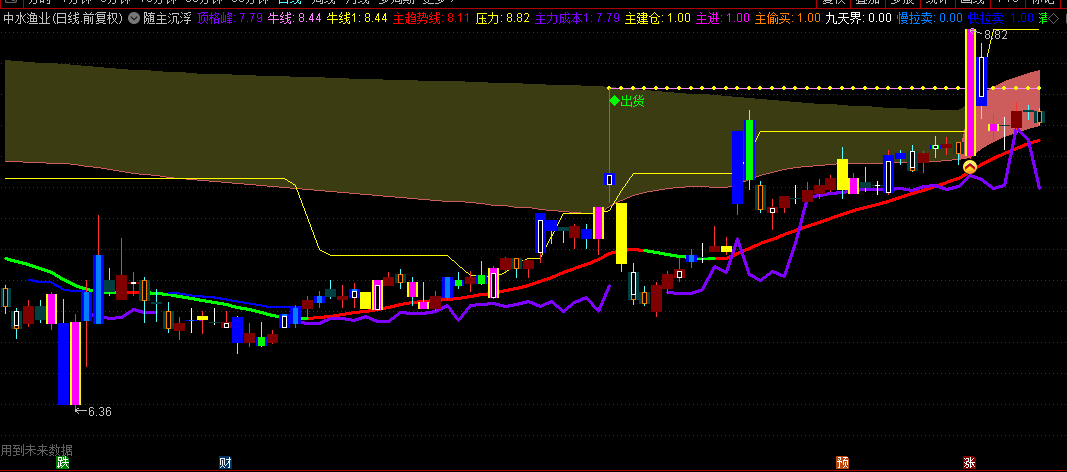Click the 牛线: 8.44 pink indicator label
This screenshot has width=1067, height=472.
pyautogui.click(x=294, y=18)
